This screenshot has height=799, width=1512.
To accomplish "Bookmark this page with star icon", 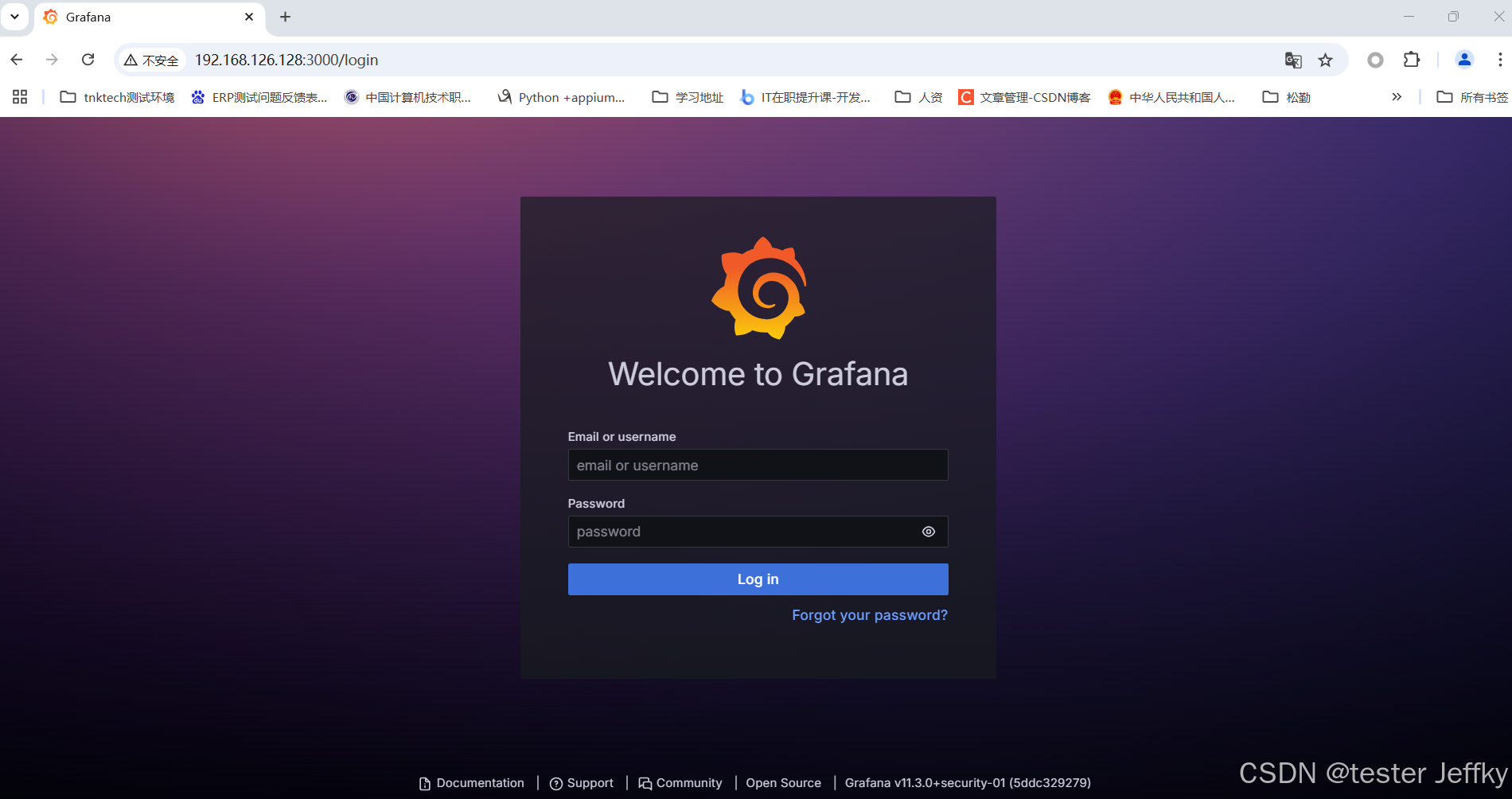I will (x=1325, y=60).
